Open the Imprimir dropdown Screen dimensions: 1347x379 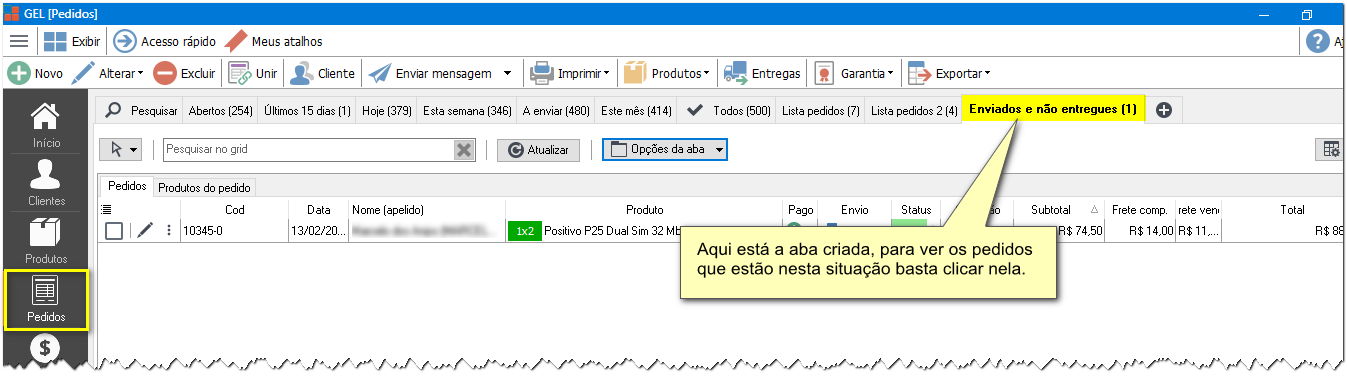pos(570,73)
